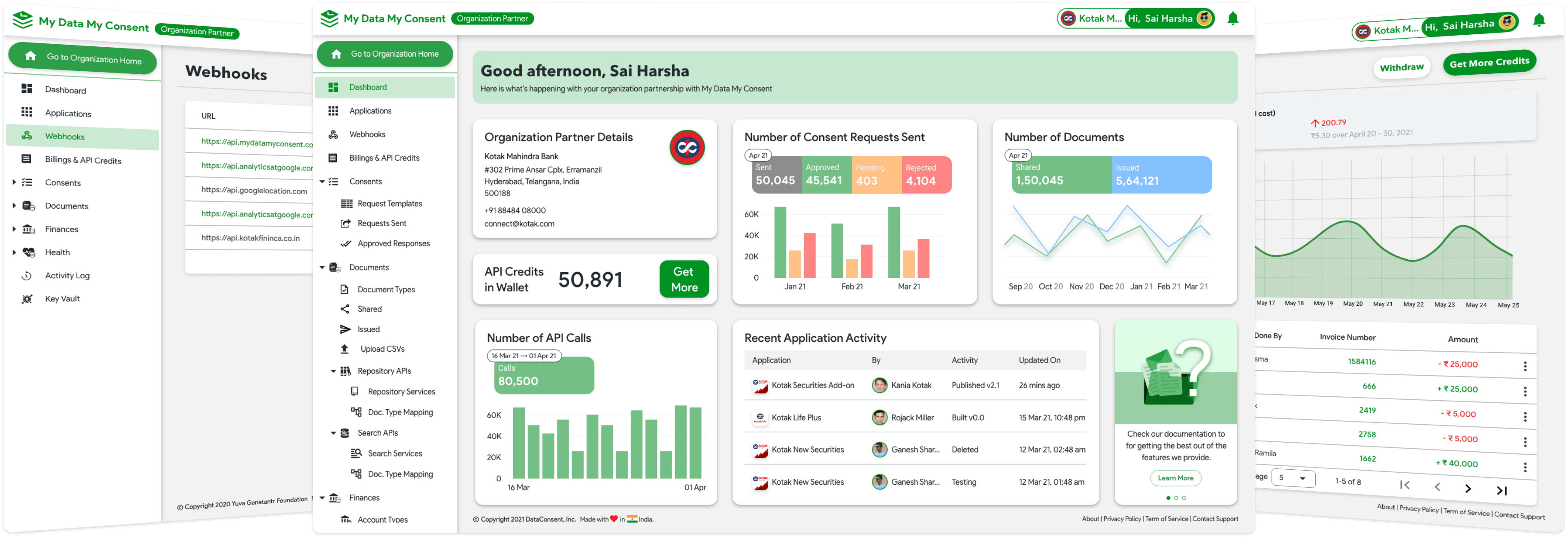
Task: Click the Apr 21 date chip on Consent Requests
Action: 758,155
